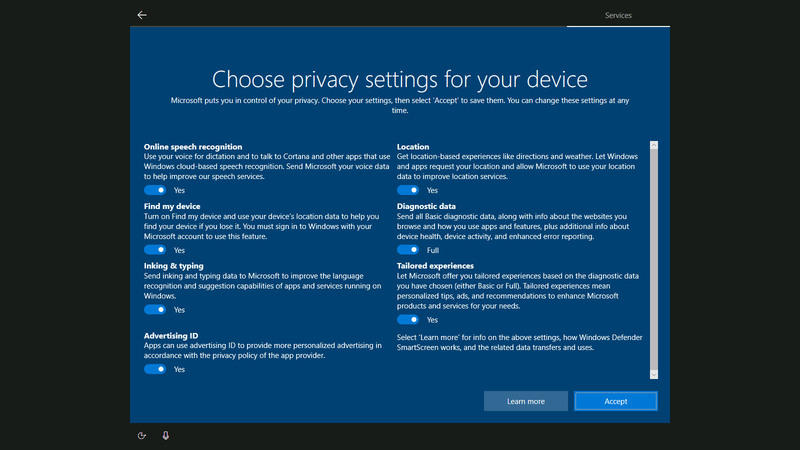Screen dimensions: 800x450
Task: Click the Learn more button
Action: 525,401
